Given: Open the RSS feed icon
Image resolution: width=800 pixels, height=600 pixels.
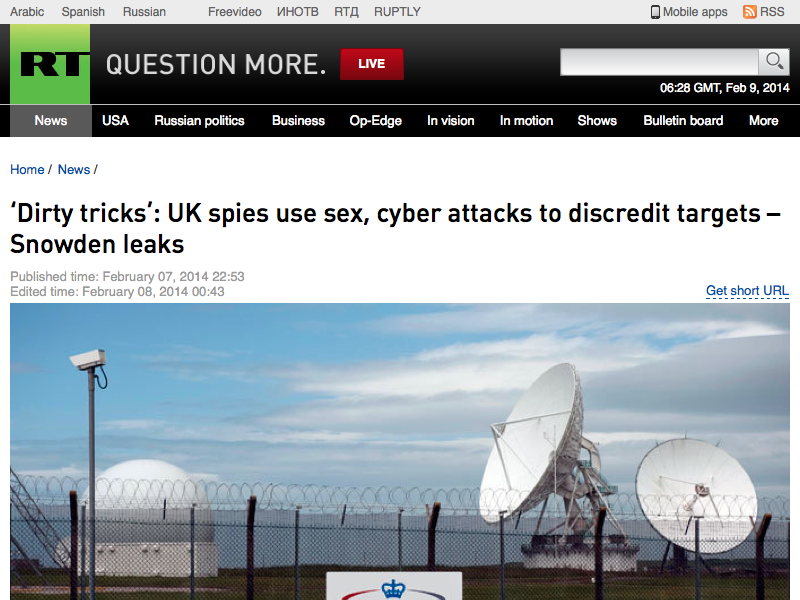Looking at the screenshot, I should 749,12.
